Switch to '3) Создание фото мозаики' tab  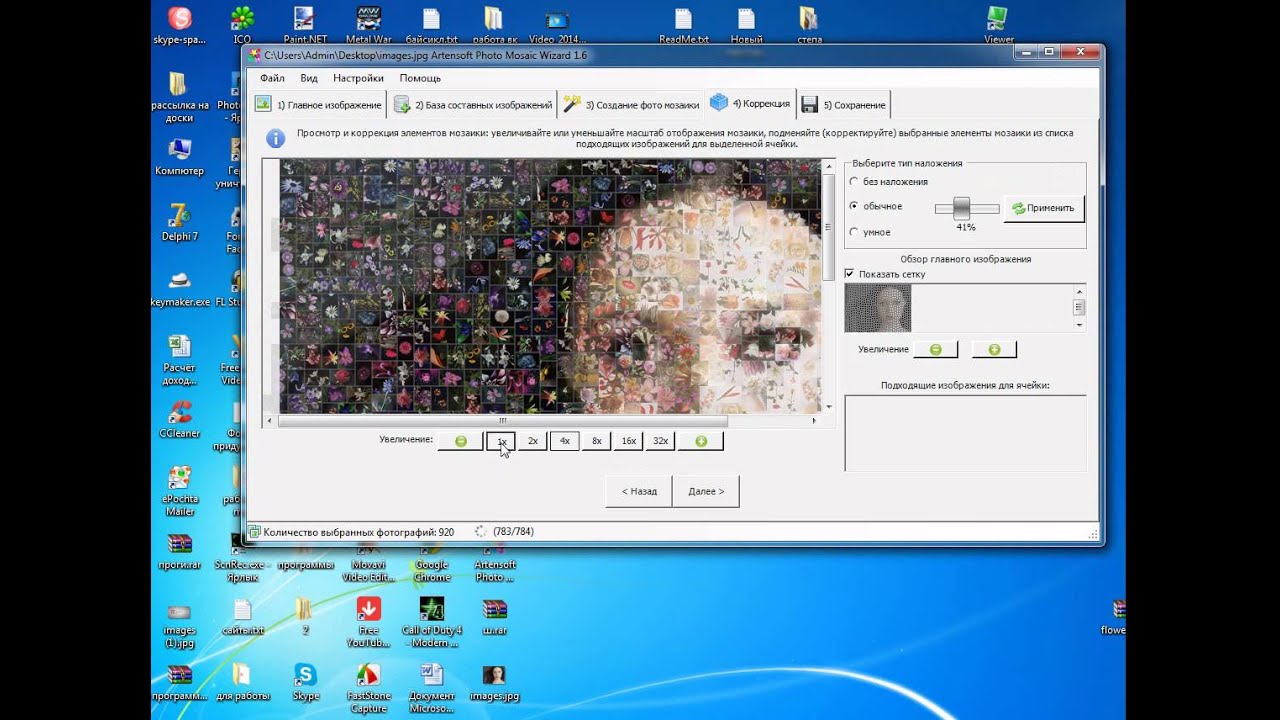click(631, 104)
